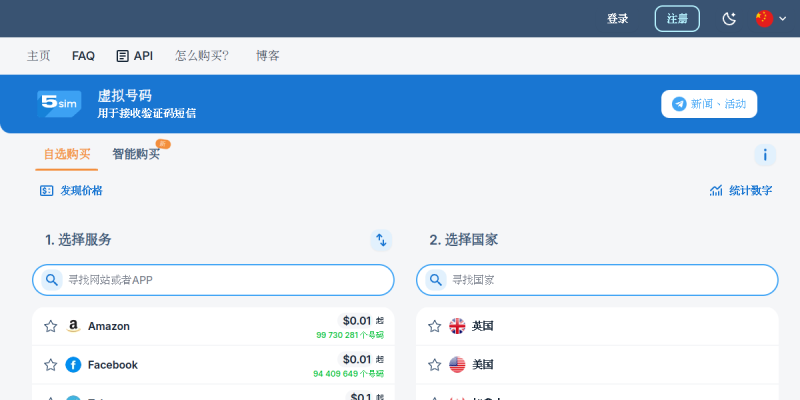Select the 英国 country label

(x=483, y=326)
